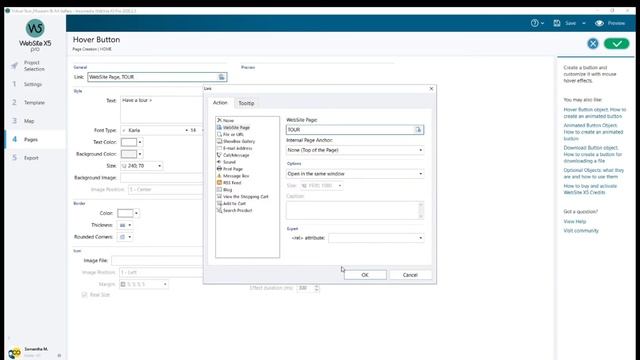The height and width of the screenshot is (360, 640).
Task: Open the Internal Page Anchor dropdown
Action: (x=355, y=150)
